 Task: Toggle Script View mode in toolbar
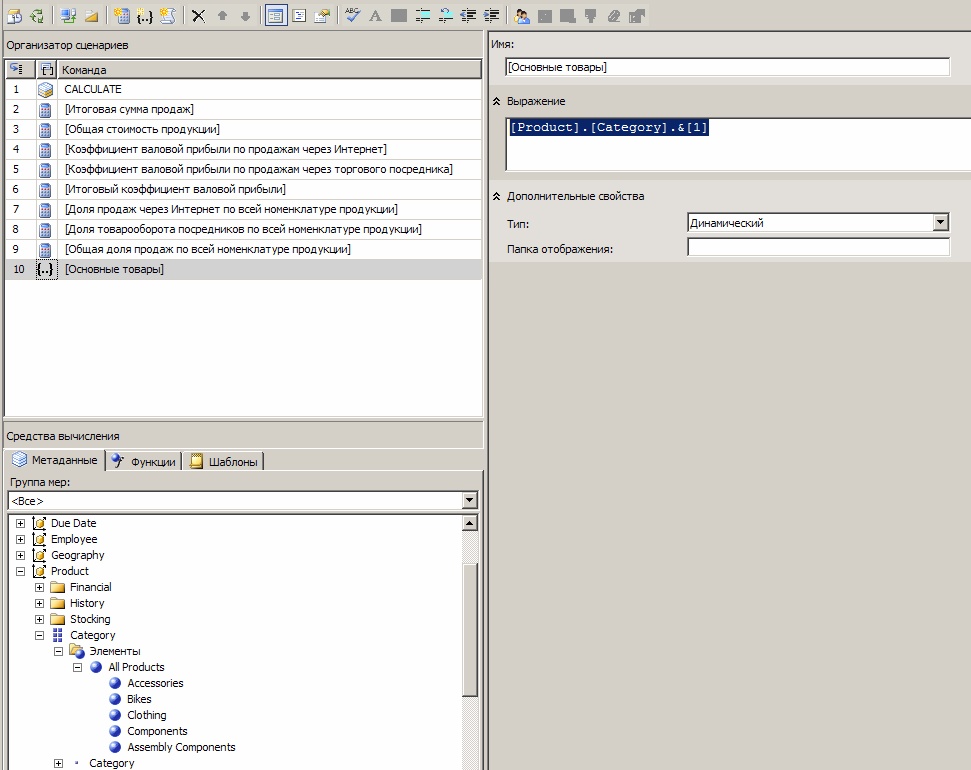coord(298,16)
